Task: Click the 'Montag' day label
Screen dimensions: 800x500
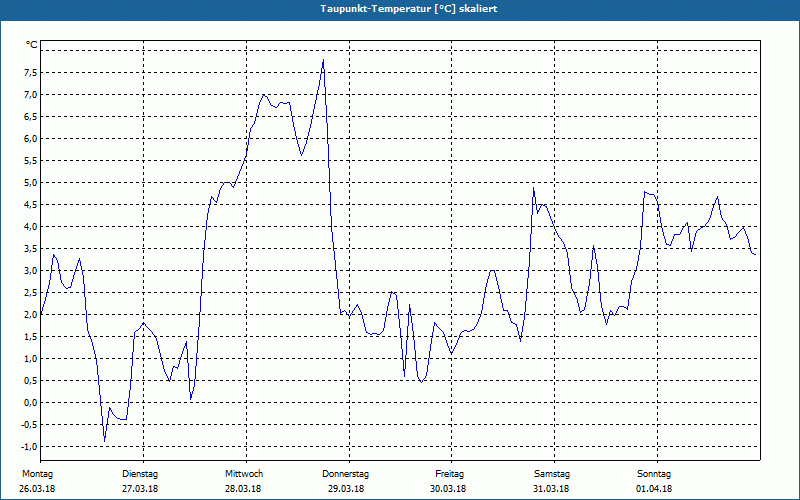Action: coord(37,474)
